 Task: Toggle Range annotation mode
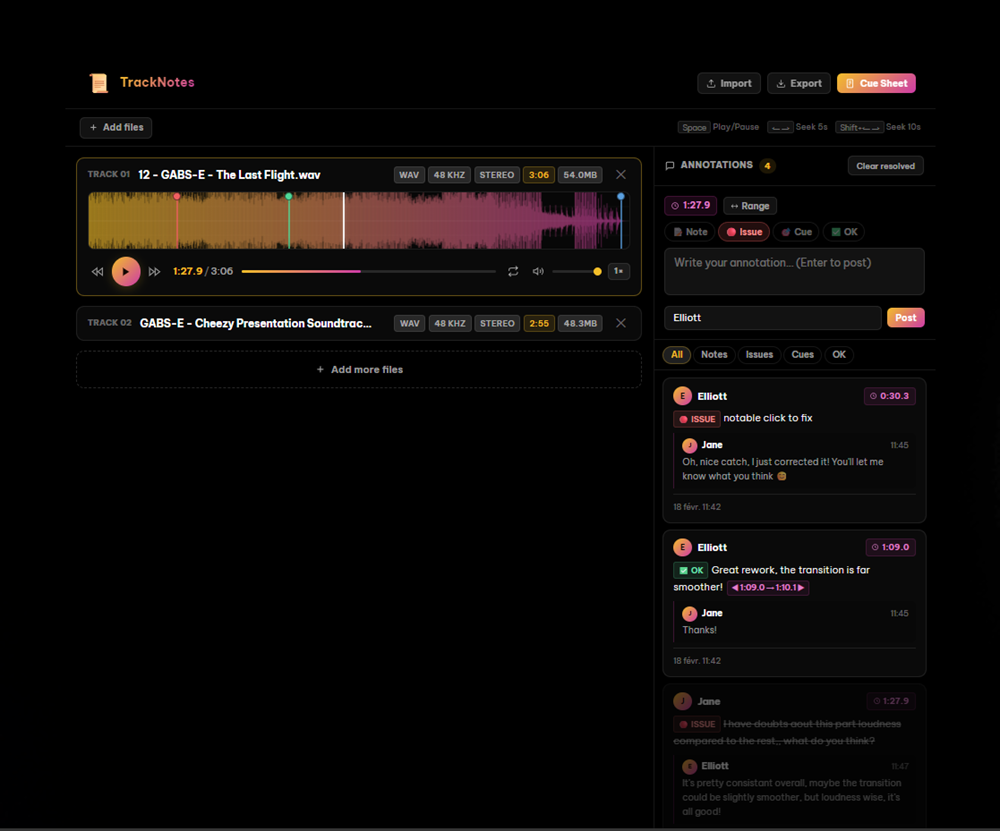coord(750,206)
